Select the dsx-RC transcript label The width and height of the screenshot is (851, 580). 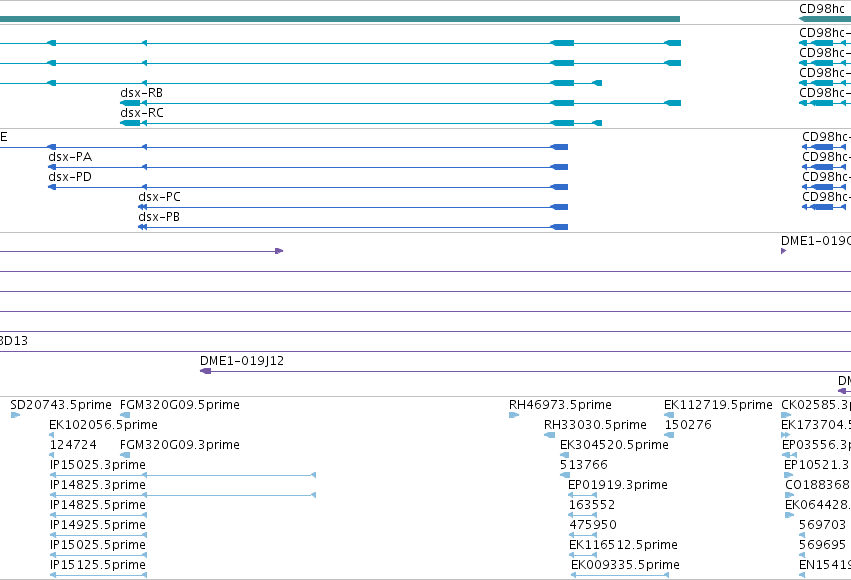(x=142, y=113)
